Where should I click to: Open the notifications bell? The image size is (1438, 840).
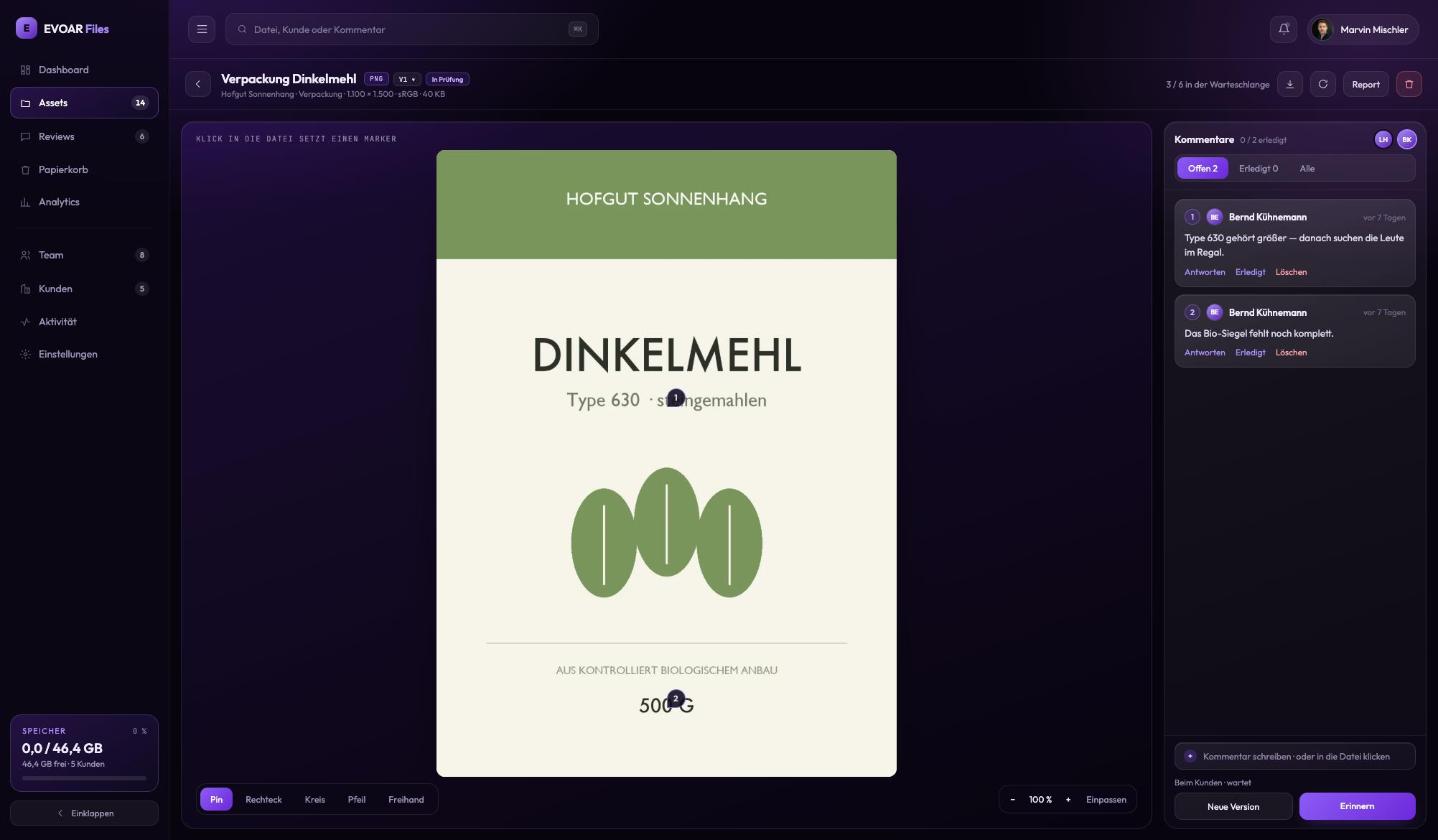pyautogui.click(x=1284, y=29)
